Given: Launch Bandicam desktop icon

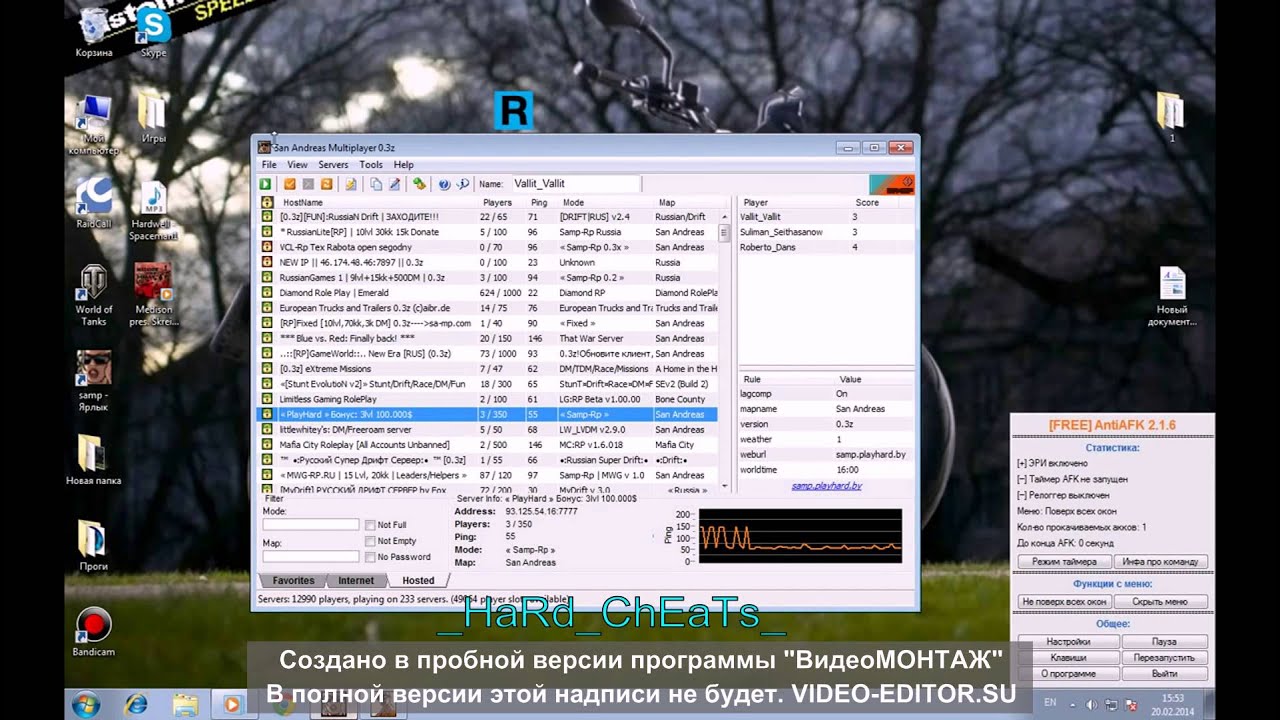Looking at the screenshot, I should [x=94, y=632].
